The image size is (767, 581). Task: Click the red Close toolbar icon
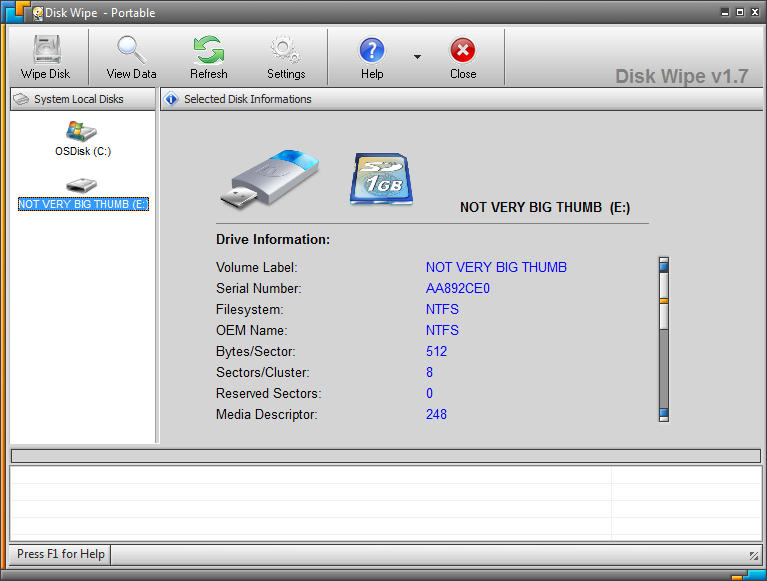(462, 50)
